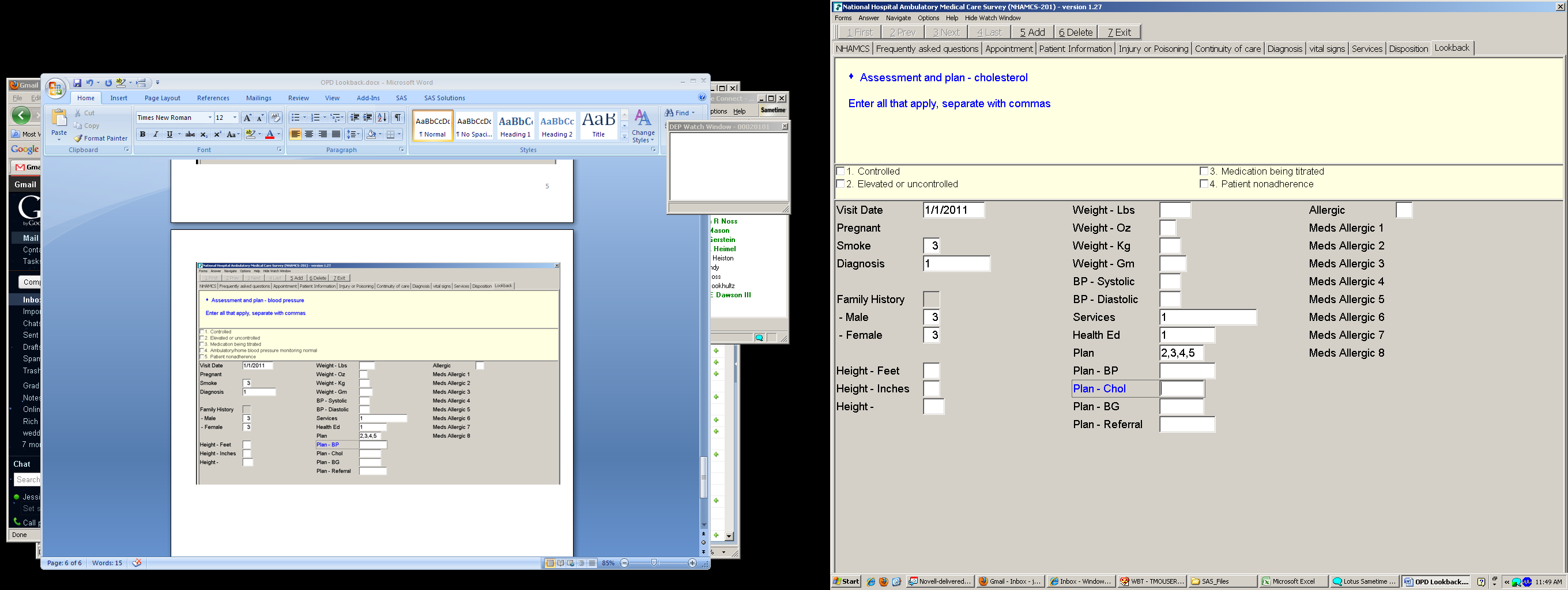Click Format Painter in Word ribbon

101,138
